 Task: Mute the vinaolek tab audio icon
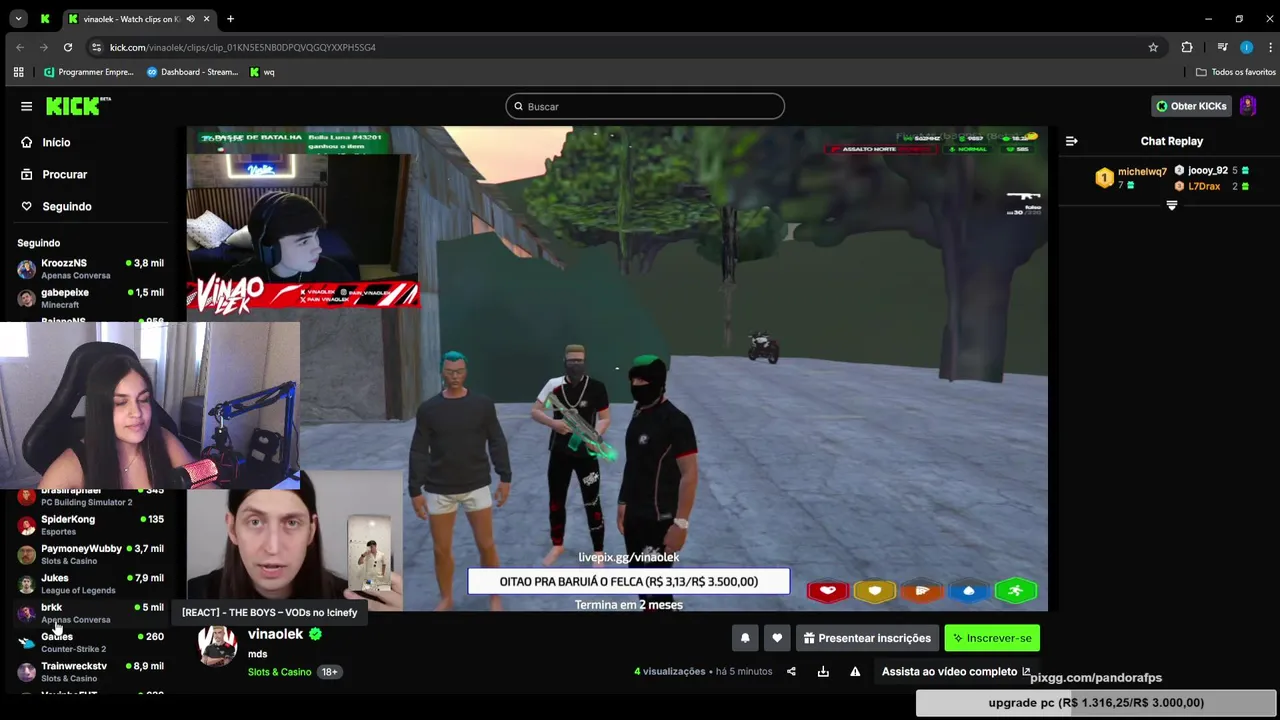(x=190, y=19)
